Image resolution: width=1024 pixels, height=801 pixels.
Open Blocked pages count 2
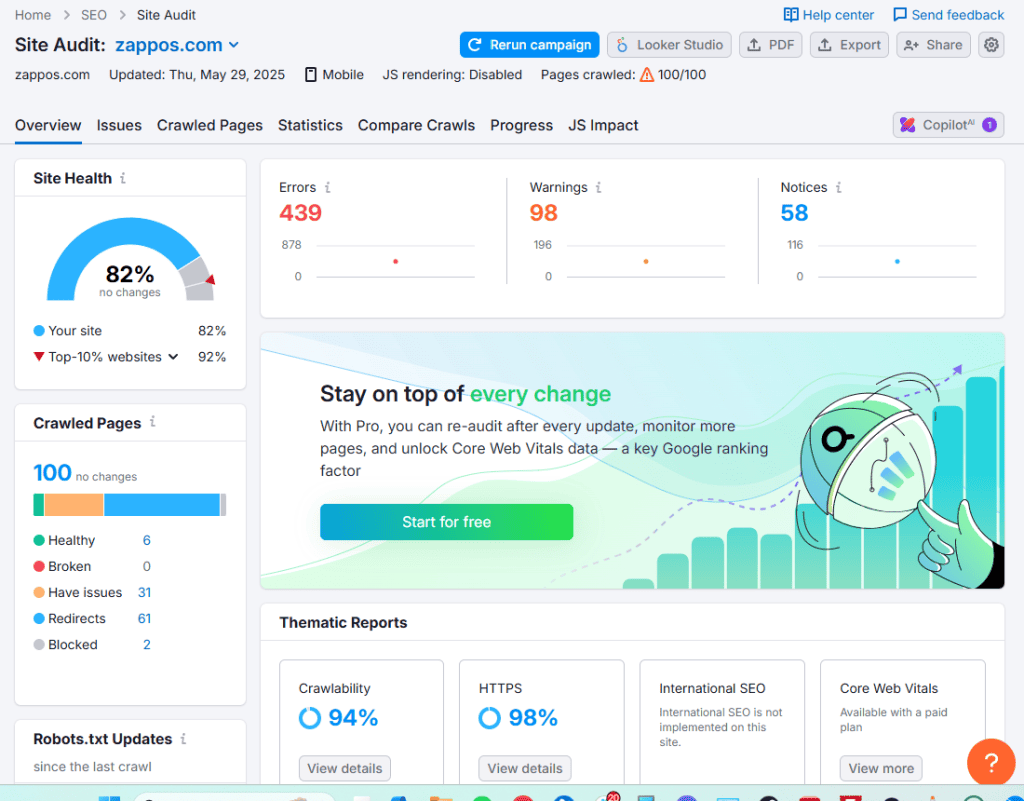click(x=146, y=645)
